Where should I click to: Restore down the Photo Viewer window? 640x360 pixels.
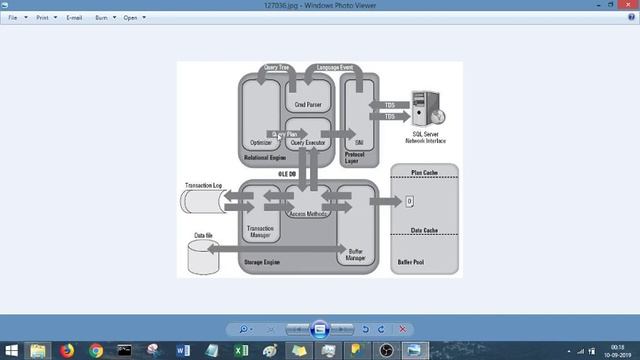tap(611, 5)
